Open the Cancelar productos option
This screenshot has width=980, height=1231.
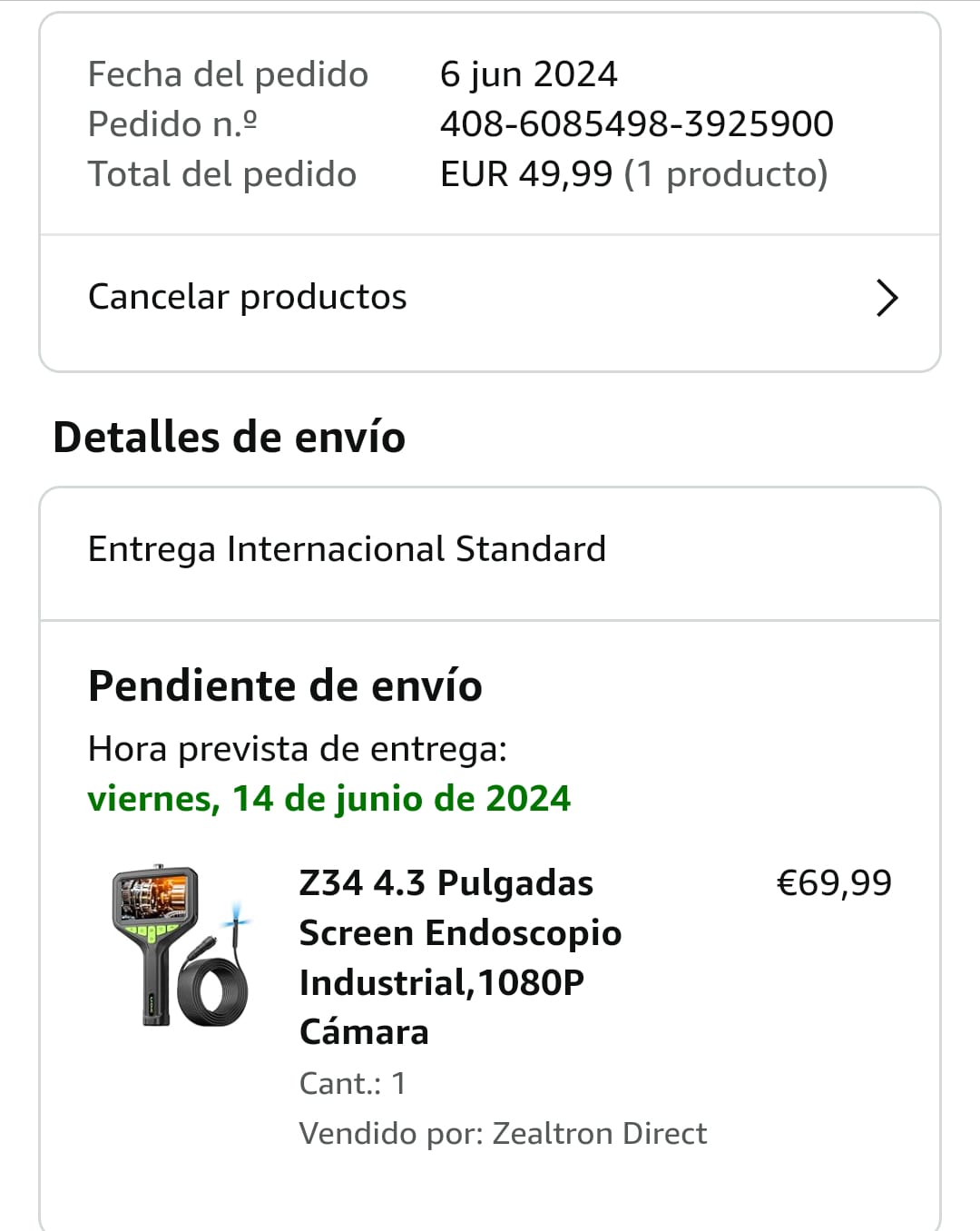tap(248, 297)
